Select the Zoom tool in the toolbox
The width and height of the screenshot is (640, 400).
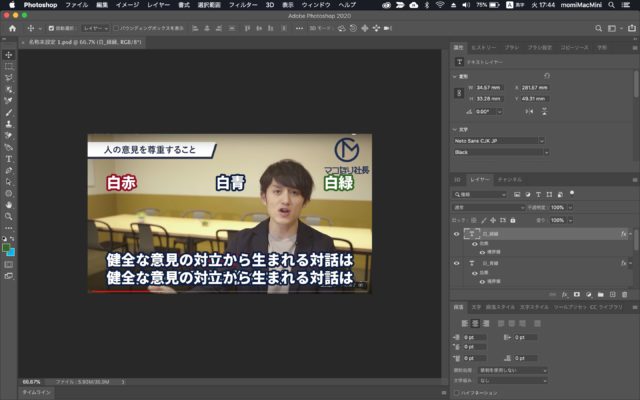tap(9, 216)
